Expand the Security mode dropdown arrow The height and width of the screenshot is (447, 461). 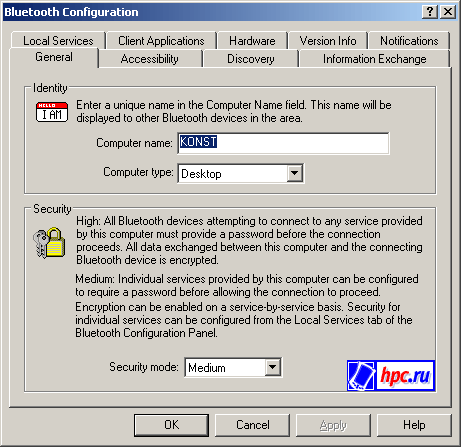pos(273,367)
